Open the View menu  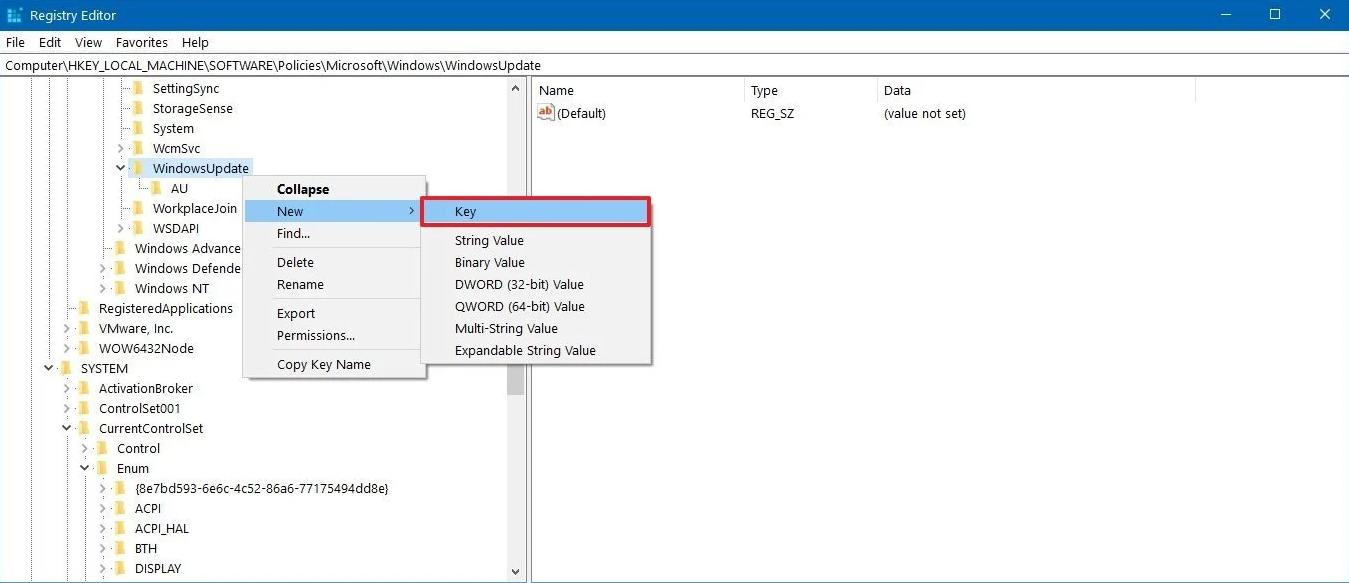point(88,42)
